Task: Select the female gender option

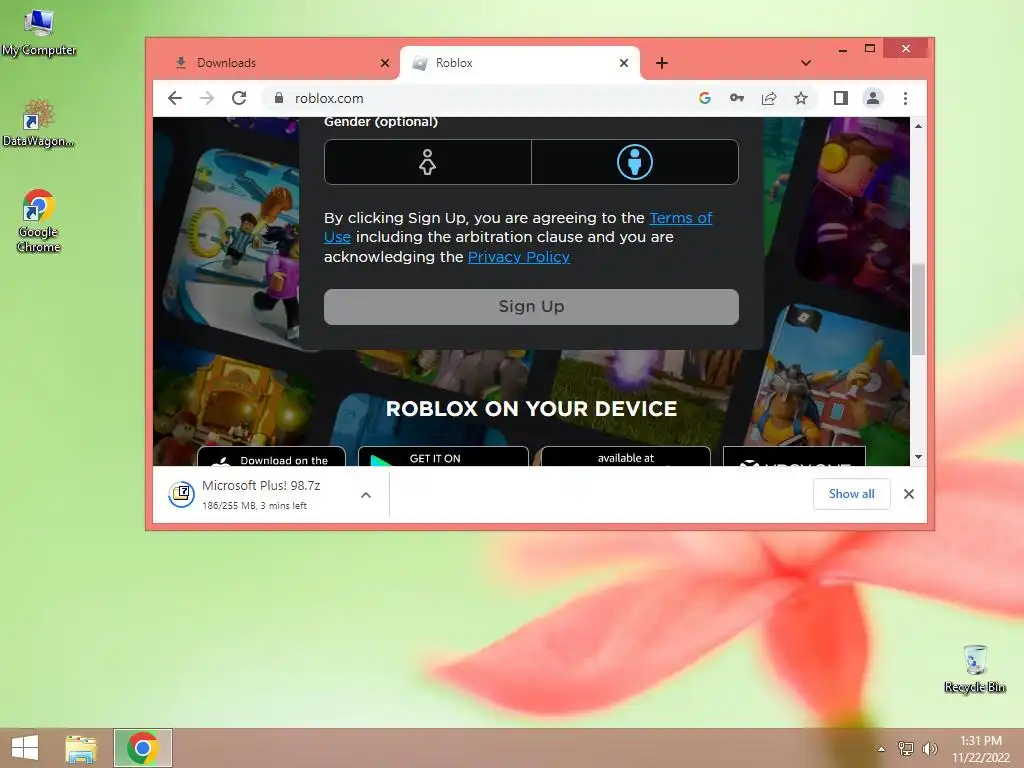Action: [x=428, y=162]
